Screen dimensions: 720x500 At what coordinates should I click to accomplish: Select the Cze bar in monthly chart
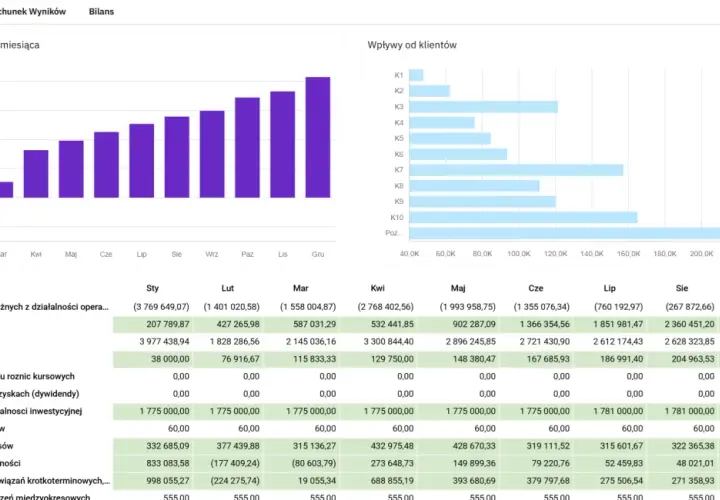(x=106, y=165)
